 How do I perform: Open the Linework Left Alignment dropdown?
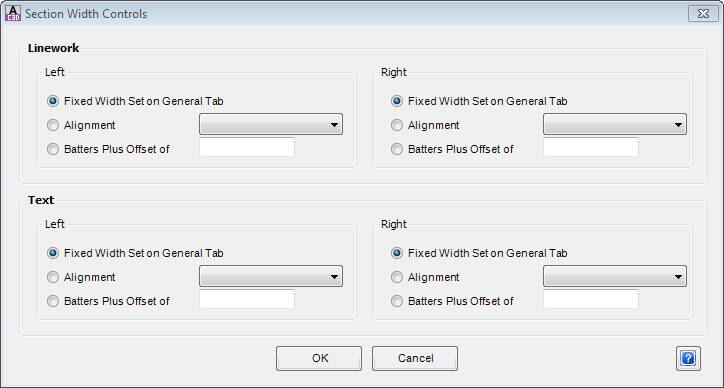pyautogui.click(x=271, y=124)
